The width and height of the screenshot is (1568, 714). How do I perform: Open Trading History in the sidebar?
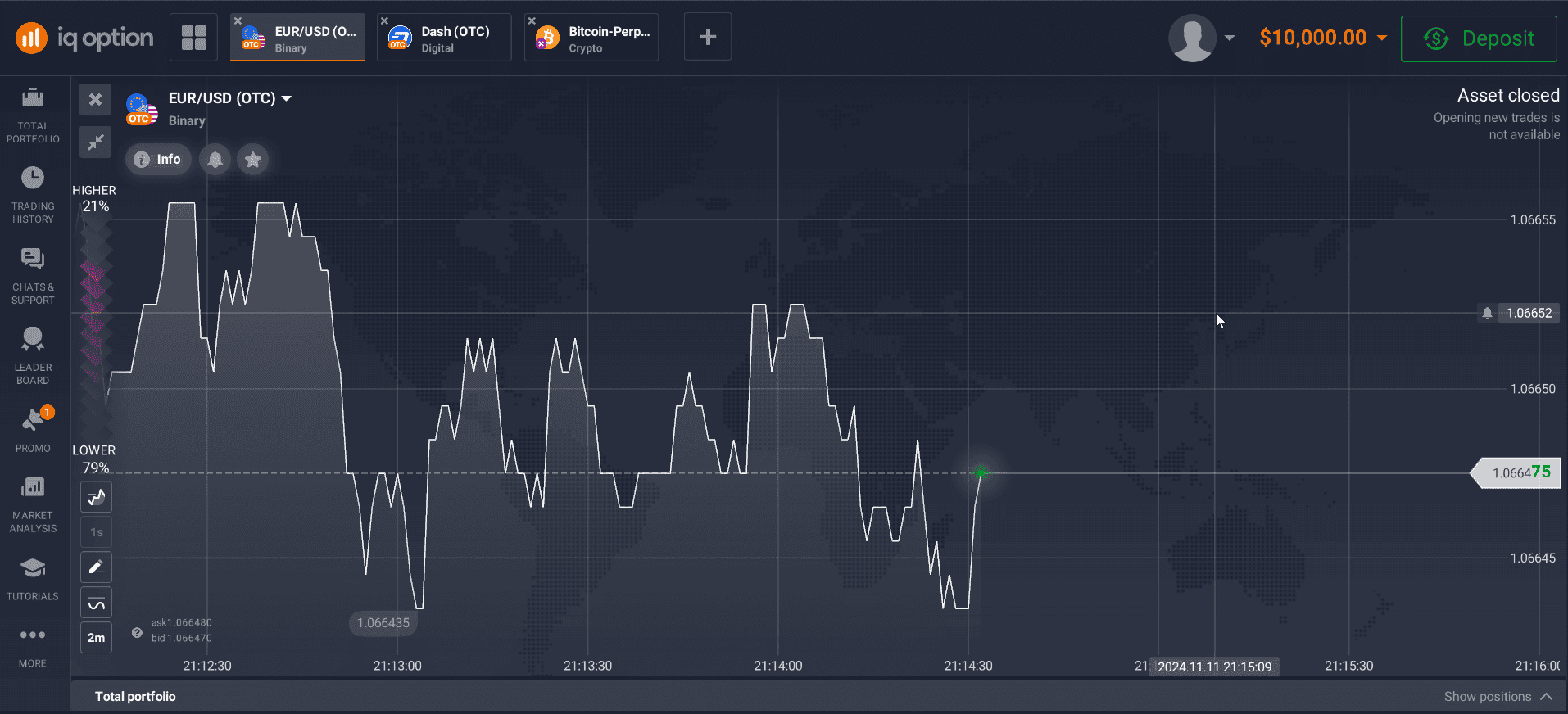pos(33,195)
